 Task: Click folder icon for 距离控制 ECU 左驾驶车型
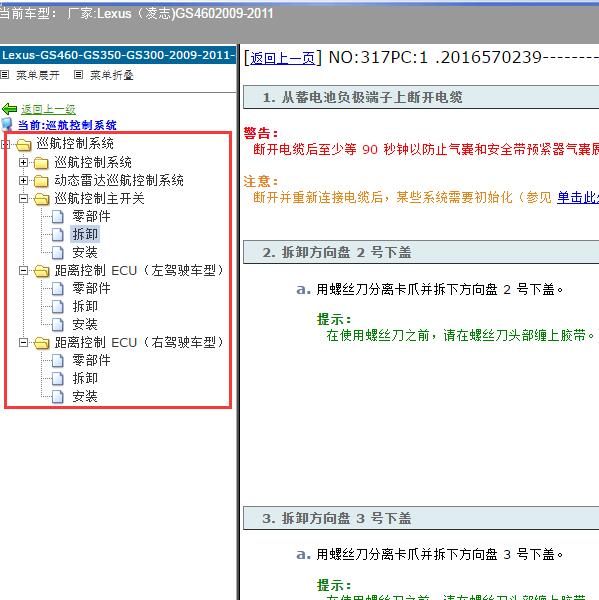coord(42,271)
